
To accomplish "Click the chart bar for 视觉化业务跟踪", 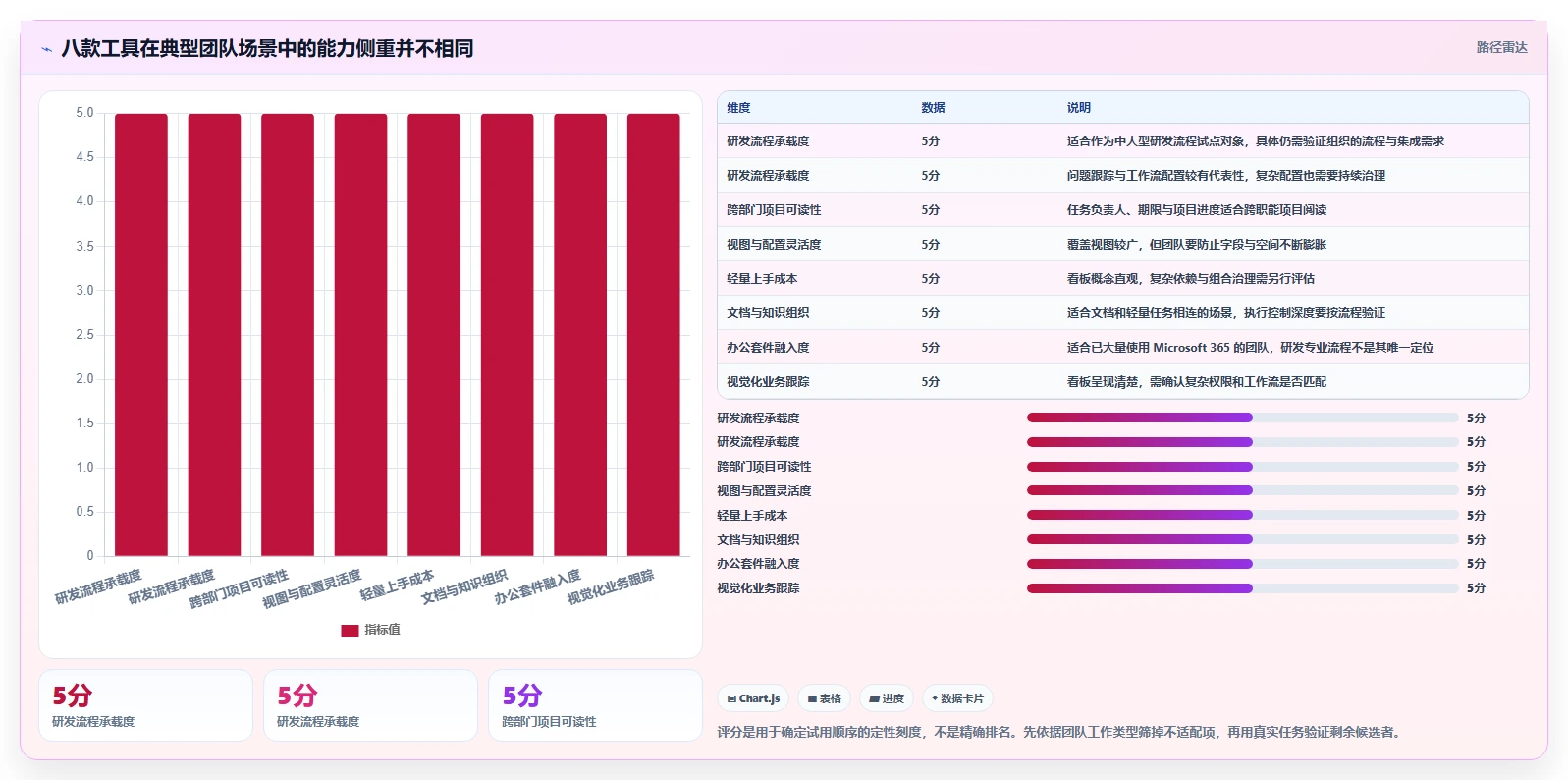I will pos(654,335).
